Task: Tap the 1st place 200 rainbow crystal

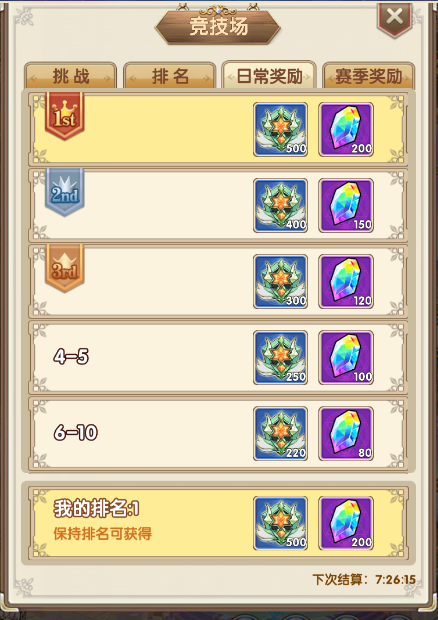Action: coord(346,129)
